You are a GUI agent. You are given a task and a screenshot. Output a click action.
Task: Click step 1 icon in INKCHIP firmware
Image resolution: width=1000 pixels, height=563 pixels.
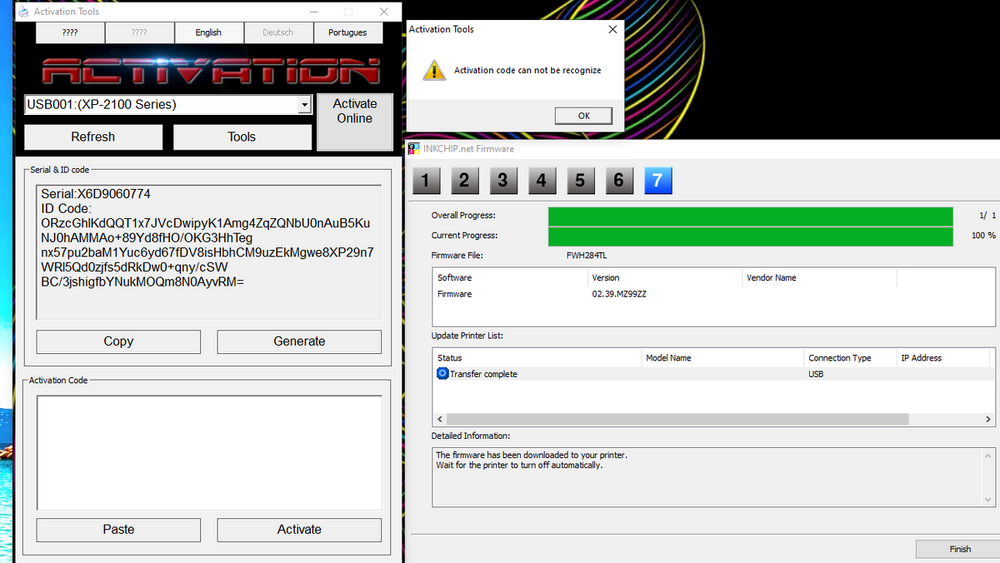(426, 180)
